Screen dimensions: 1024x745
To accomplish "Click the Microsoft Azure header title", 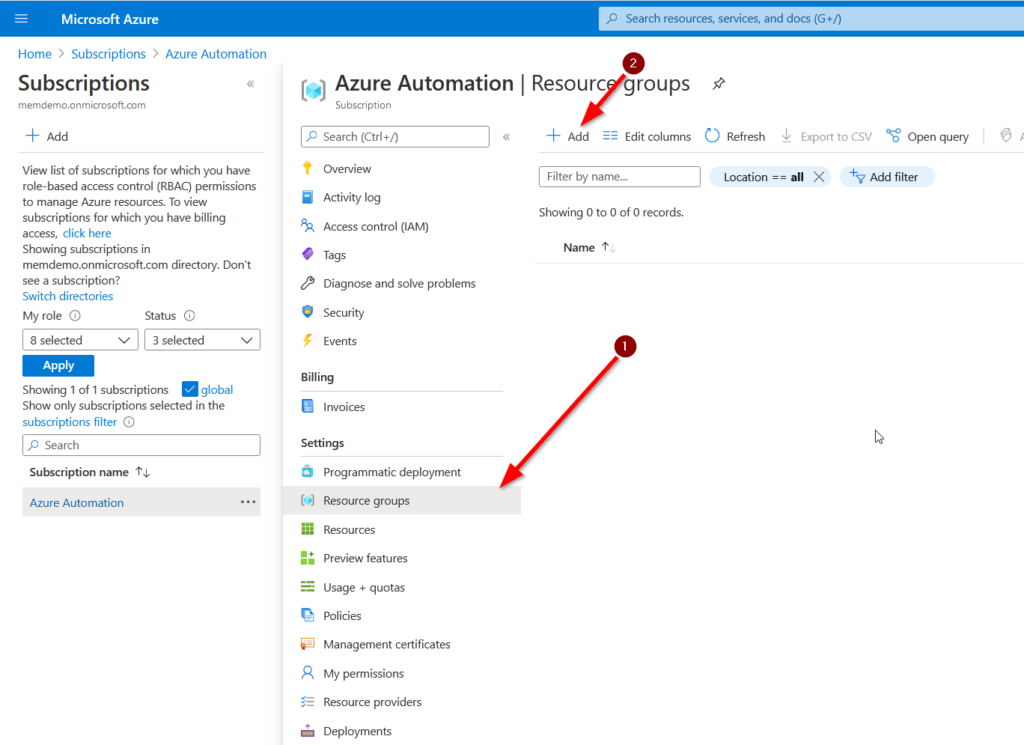I will click(x=110, y=19).
